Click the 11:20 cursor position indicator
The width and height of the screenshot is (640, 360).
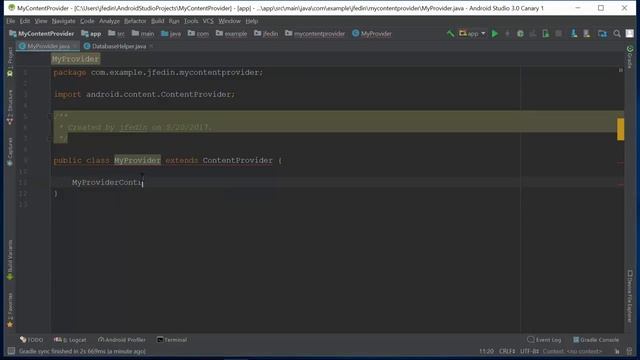(486, 351)
